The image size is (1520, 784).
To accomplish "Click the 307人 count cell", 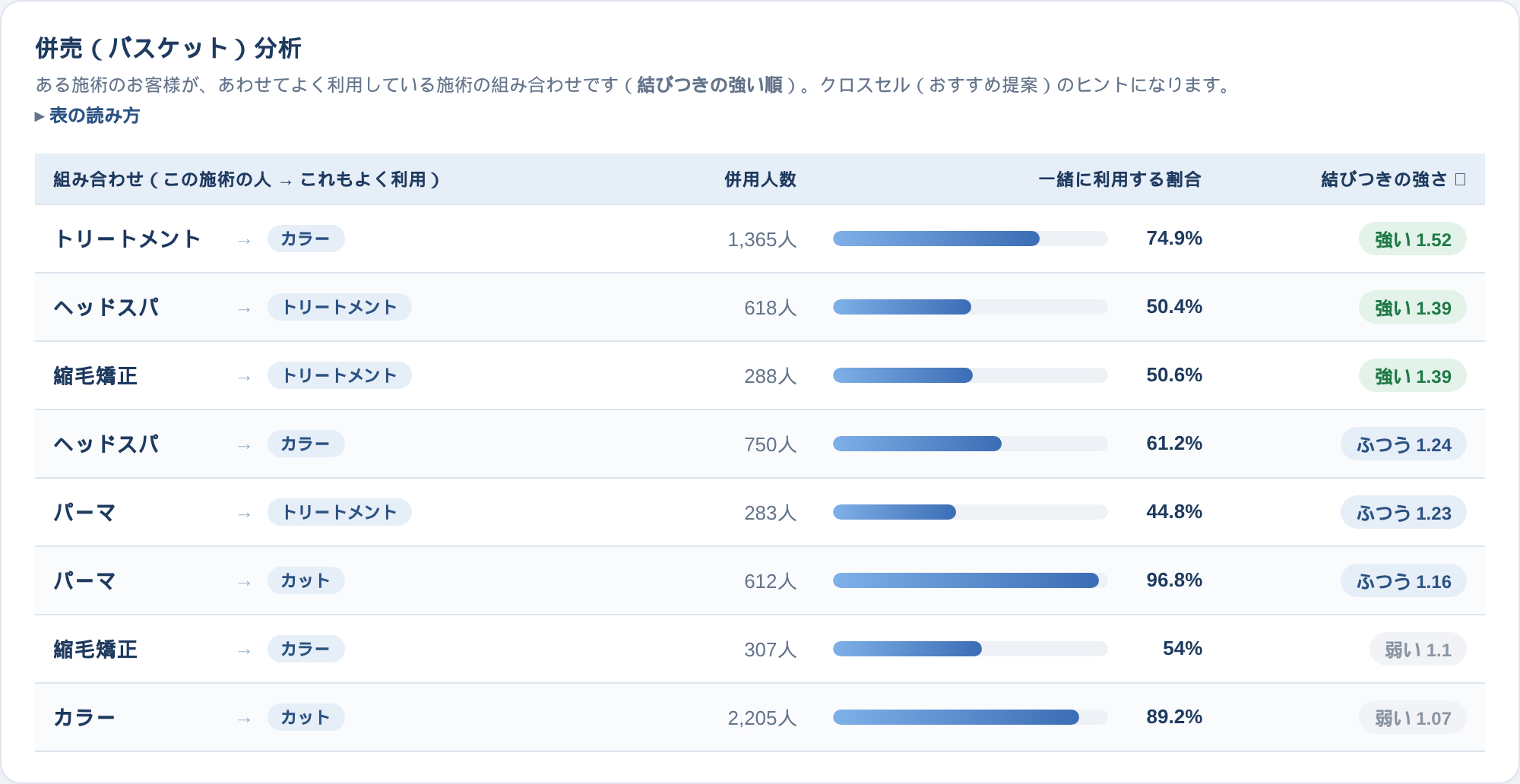I will (x=770, y=650).
